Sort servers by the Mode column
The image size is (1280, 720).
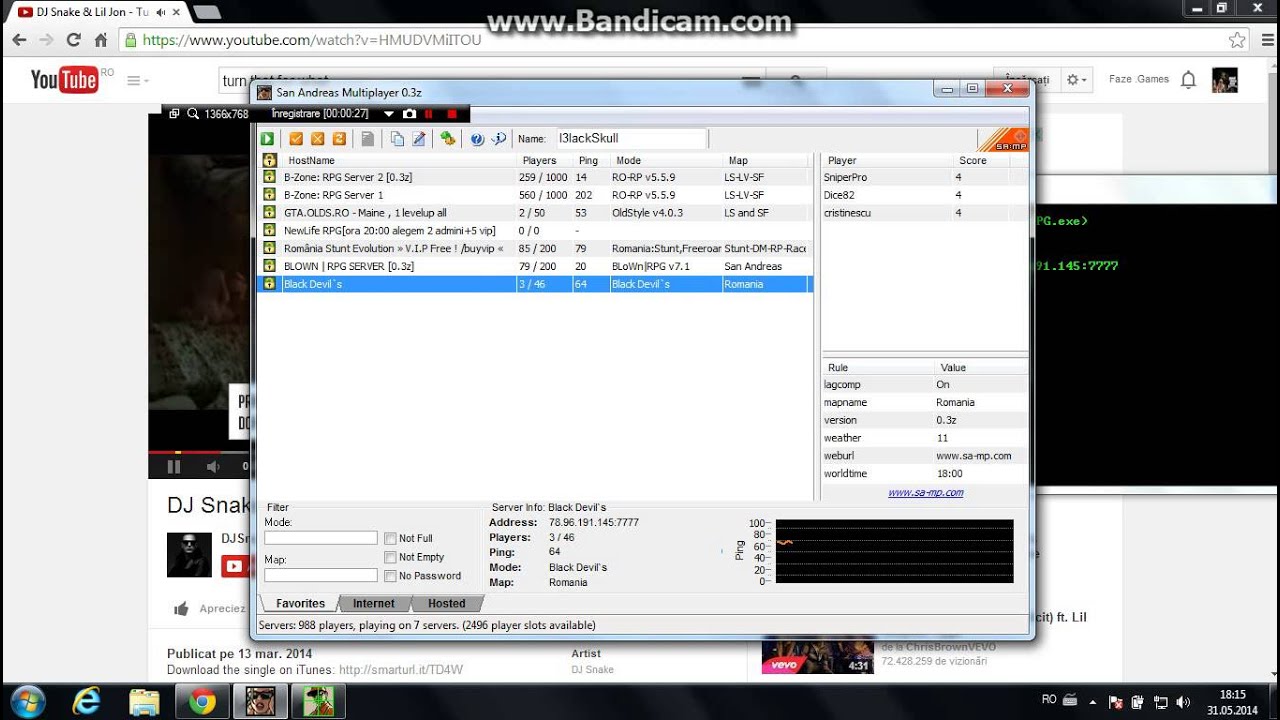(x=665, y=160)
